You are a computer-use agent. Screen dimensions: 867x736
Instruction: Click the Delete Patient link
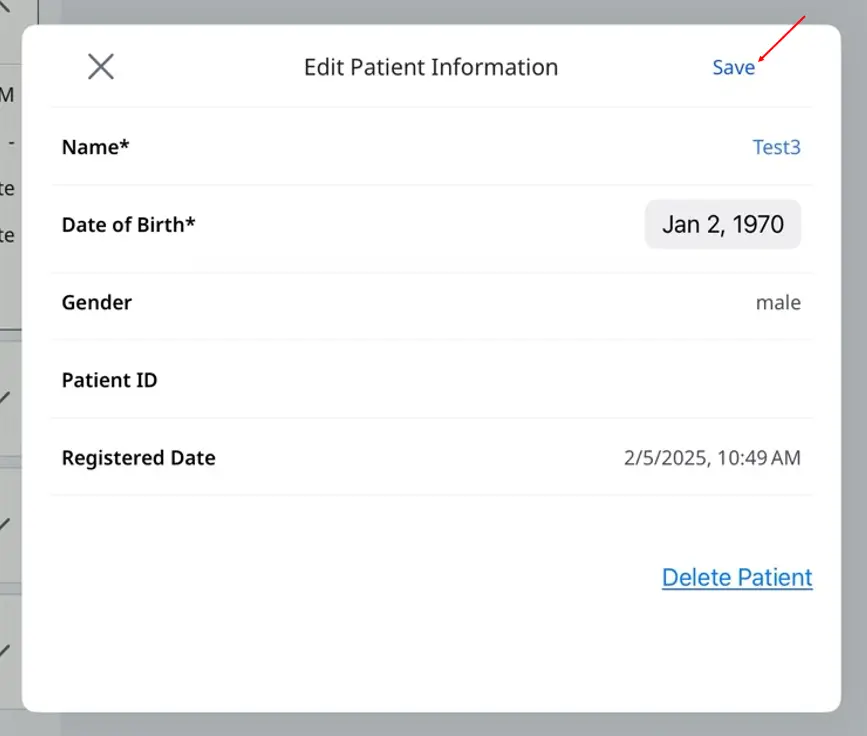click(x=737, y=578)
